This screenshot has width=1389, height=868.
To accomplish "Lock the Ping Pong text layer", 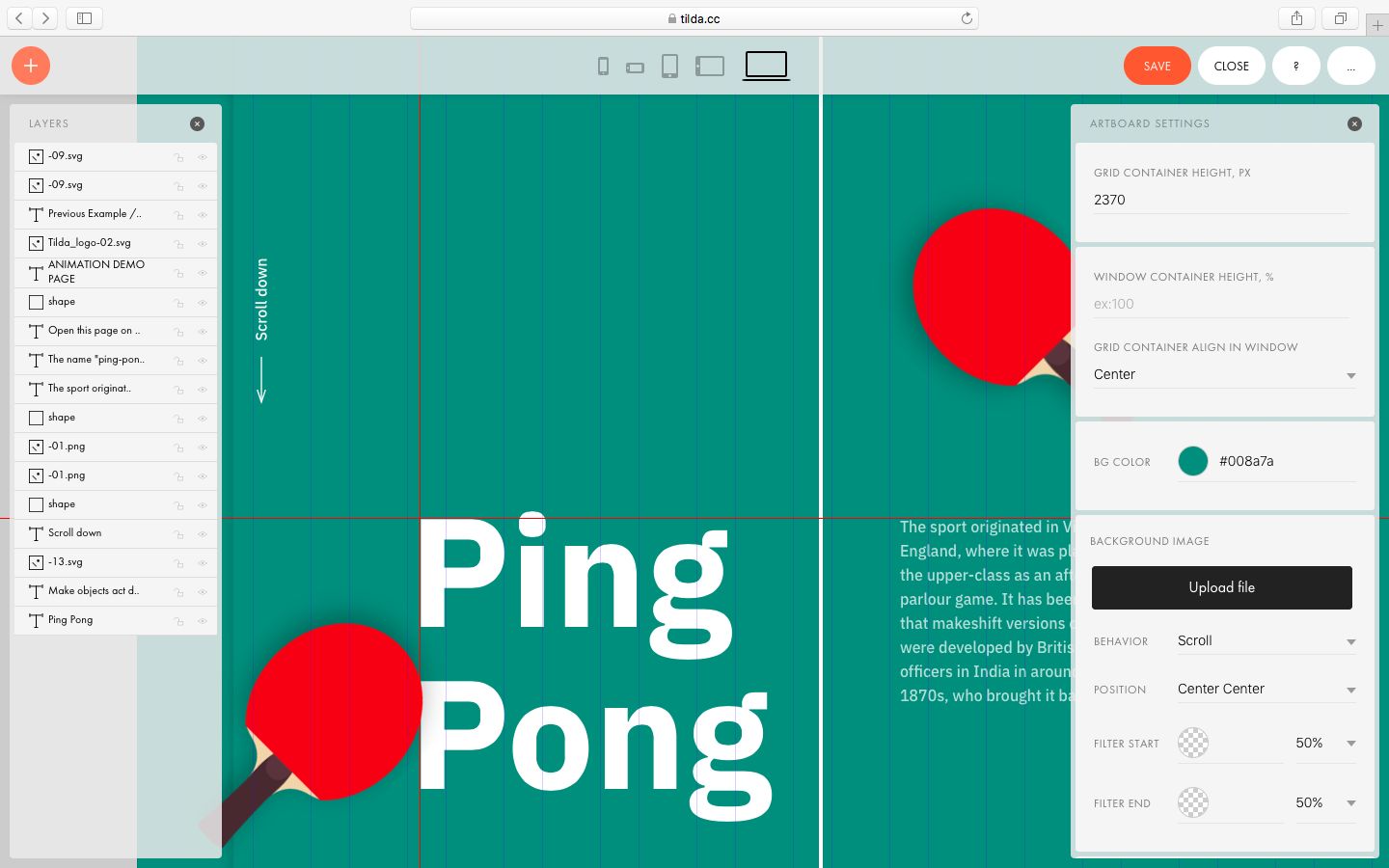I will (178, 620).
